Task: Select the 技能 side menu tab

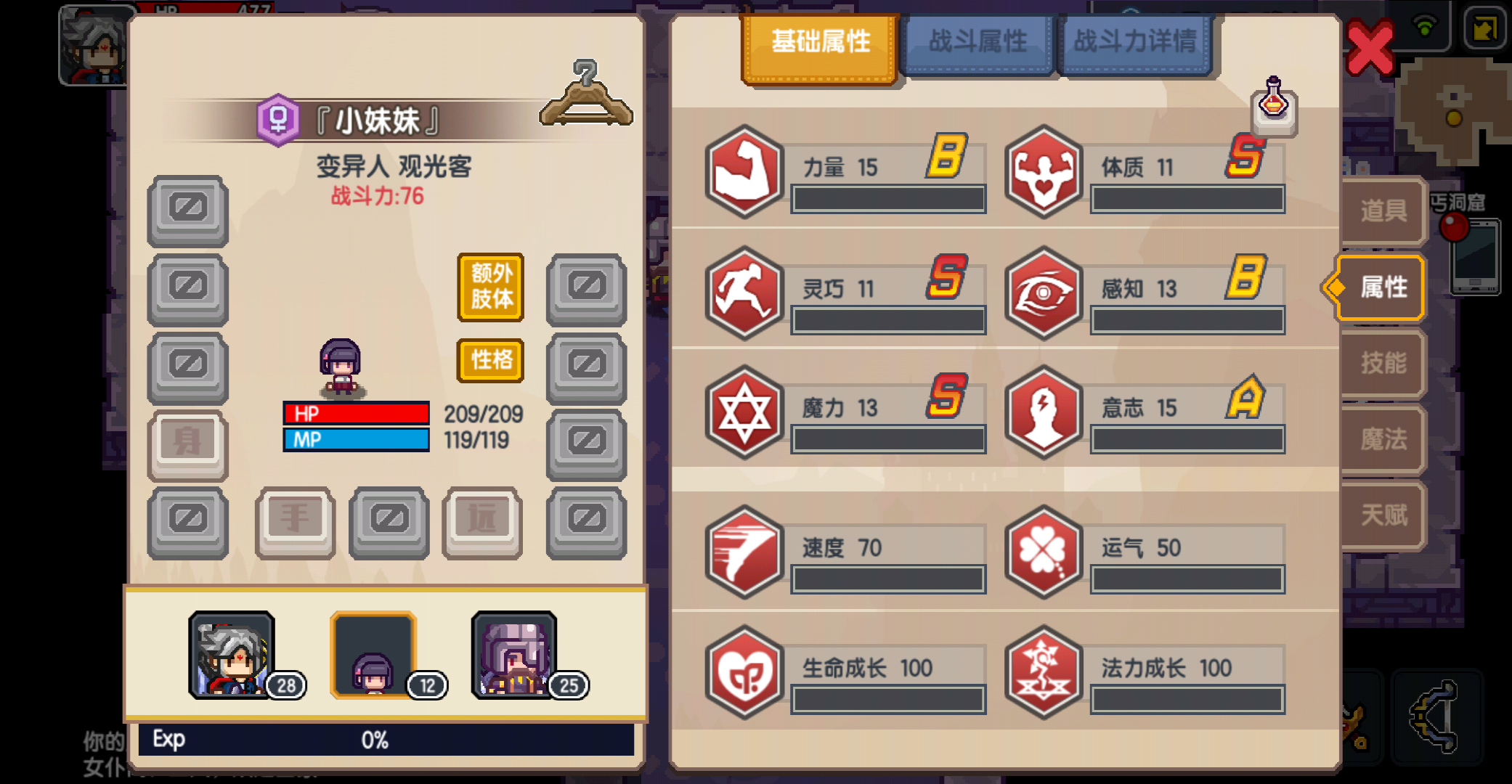Action: click(x=1383, y=363)
